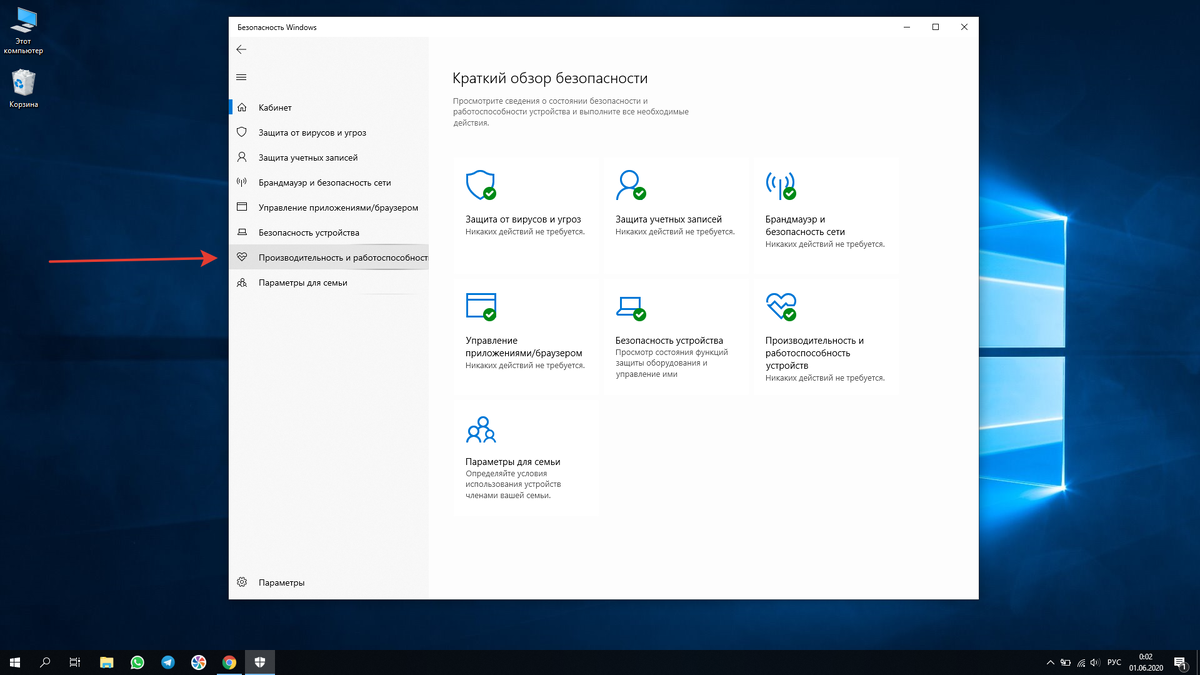Open the Windows Start menu
This screenshot has height=675, width=1200.
(x=16, y=662)
